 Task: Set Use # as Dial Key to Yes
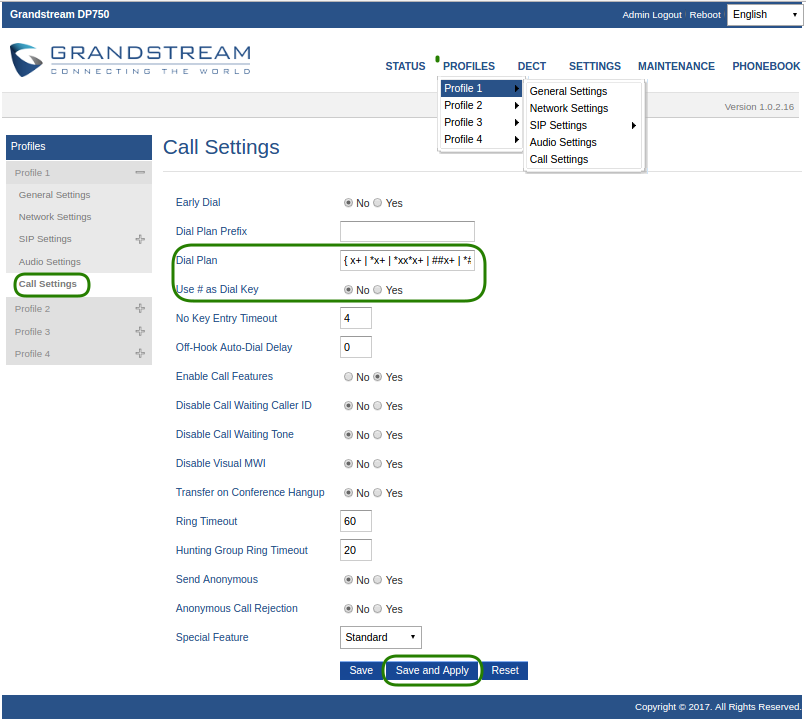[378, 290]
